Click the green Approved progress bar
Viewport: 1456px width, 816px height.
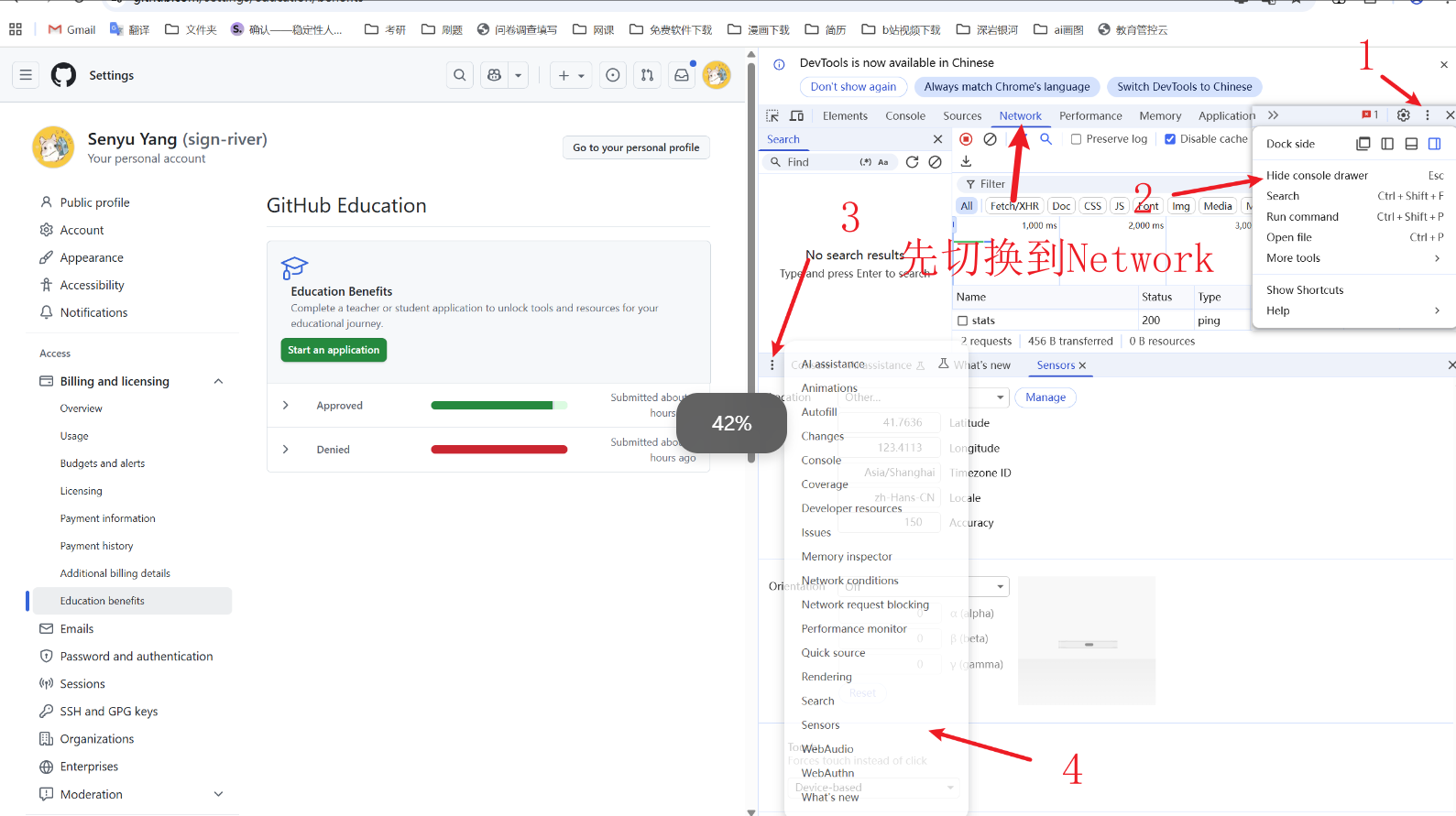pos(499,405)
